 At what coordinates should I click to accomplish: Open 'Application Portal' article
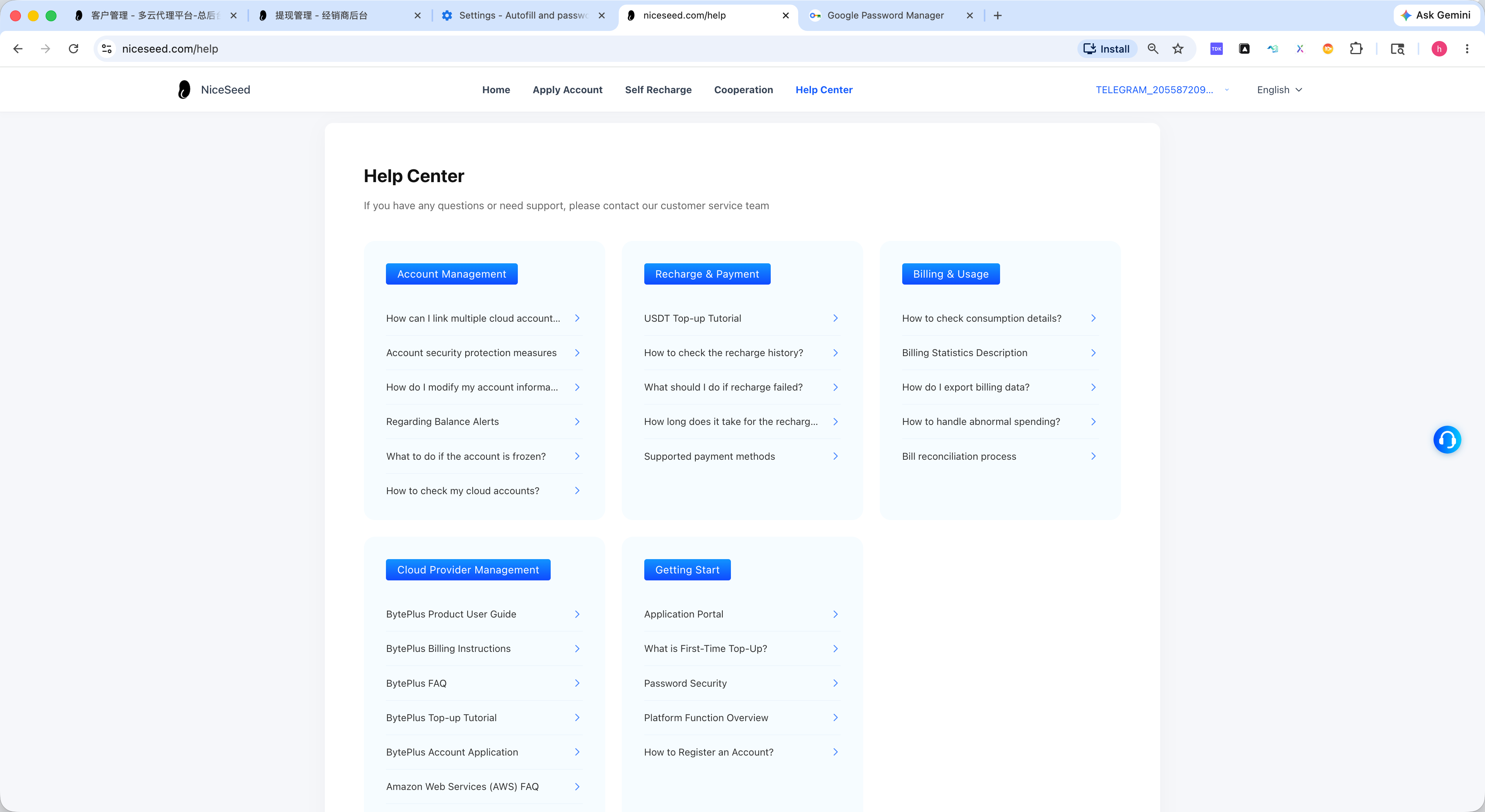pyautogui.click(x=742, y=614)
